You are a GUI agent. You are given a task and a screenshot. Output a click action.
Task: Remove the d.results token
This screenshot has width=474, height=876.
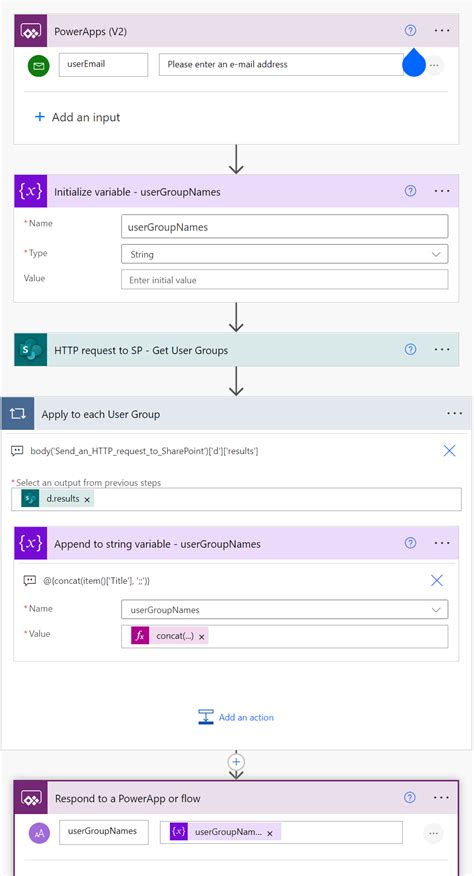(87, 499)
